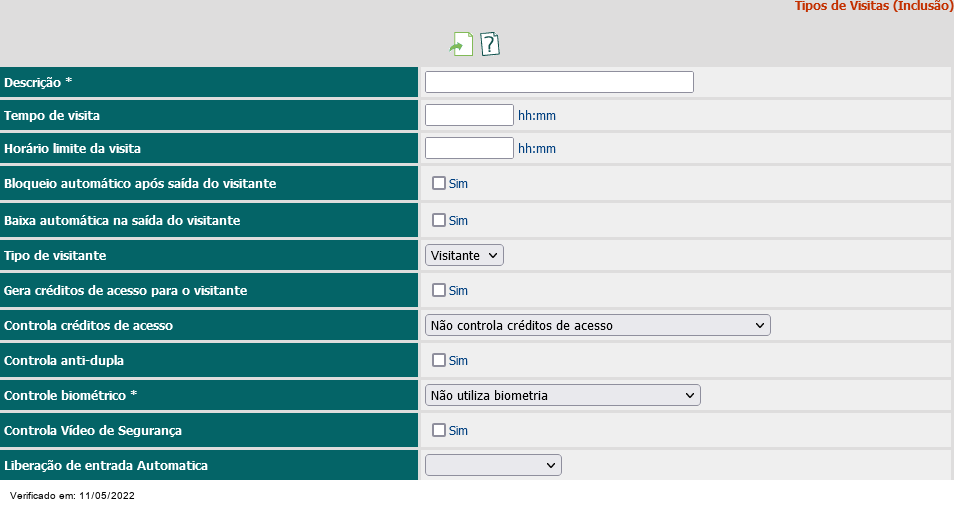Expand the Controla créditos de acesso dropdown
Viewport: 954px width, 510px height.
coord(597,326)
